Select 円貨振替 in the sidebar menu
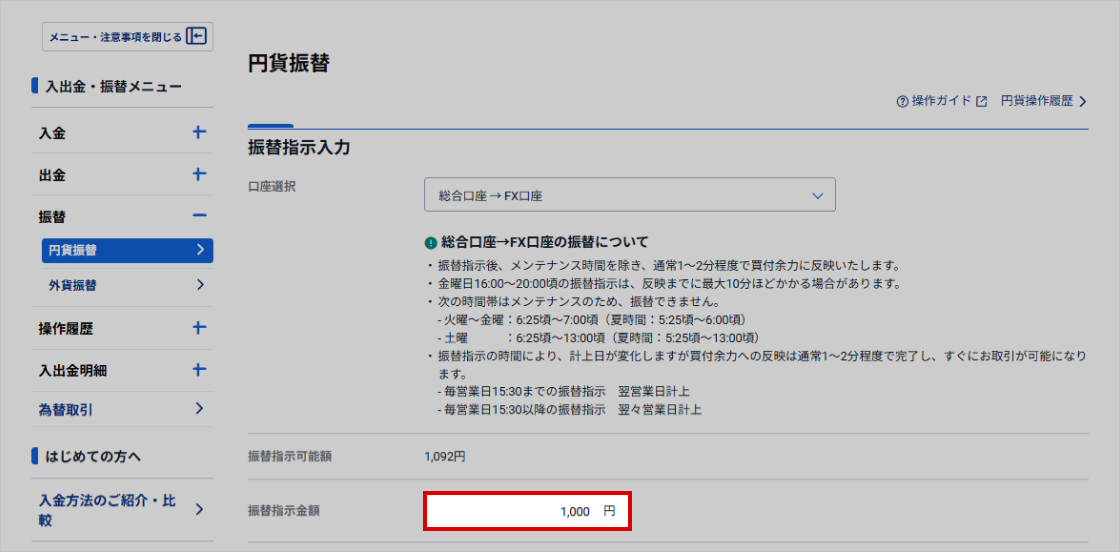The image size is (1120, 552). 127,250
